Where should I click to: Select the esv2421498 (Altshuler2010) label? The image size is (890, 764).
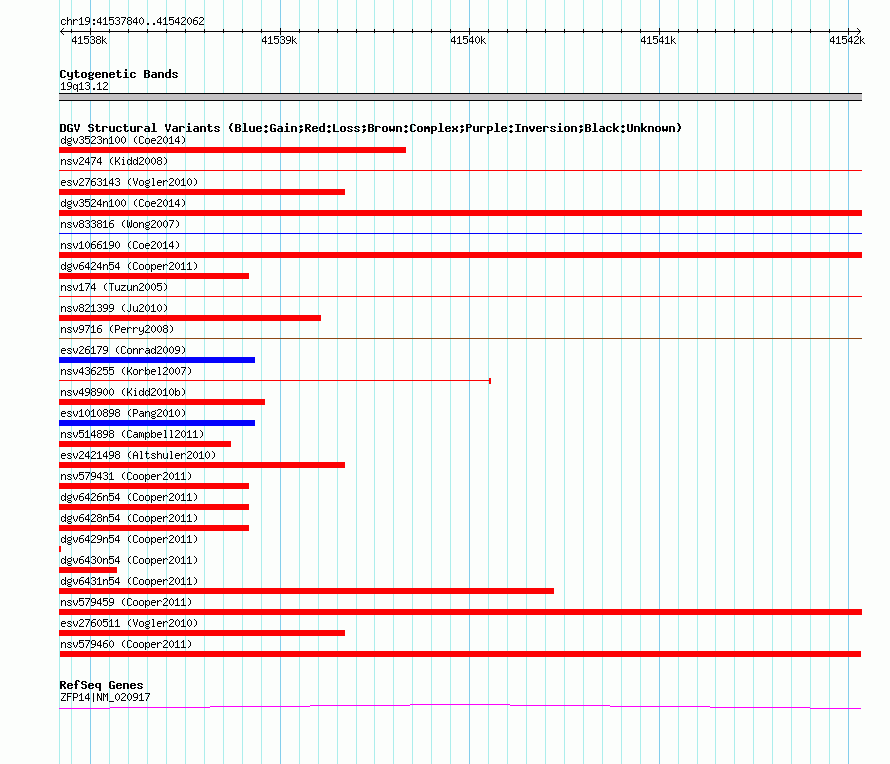(x=138, y=455)
